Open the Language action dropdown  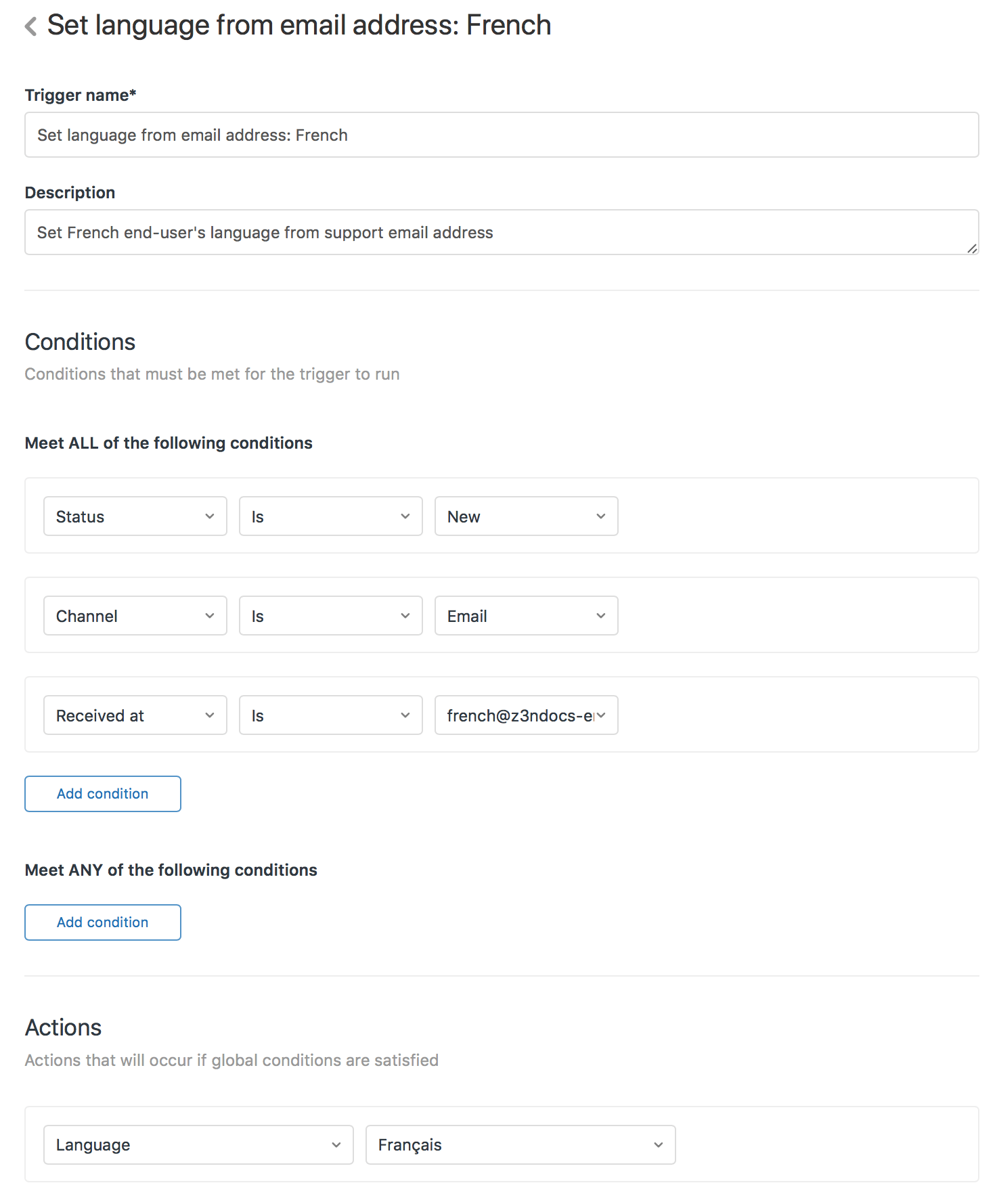tap(198, 1144)
